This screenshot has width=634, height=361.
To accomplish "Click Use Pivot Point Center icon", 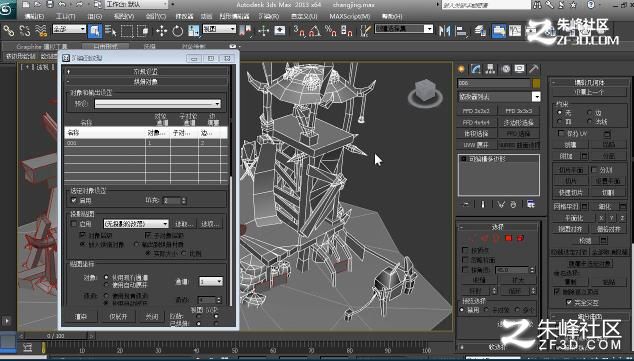I will pyautogui.click(x=245, y=31).
